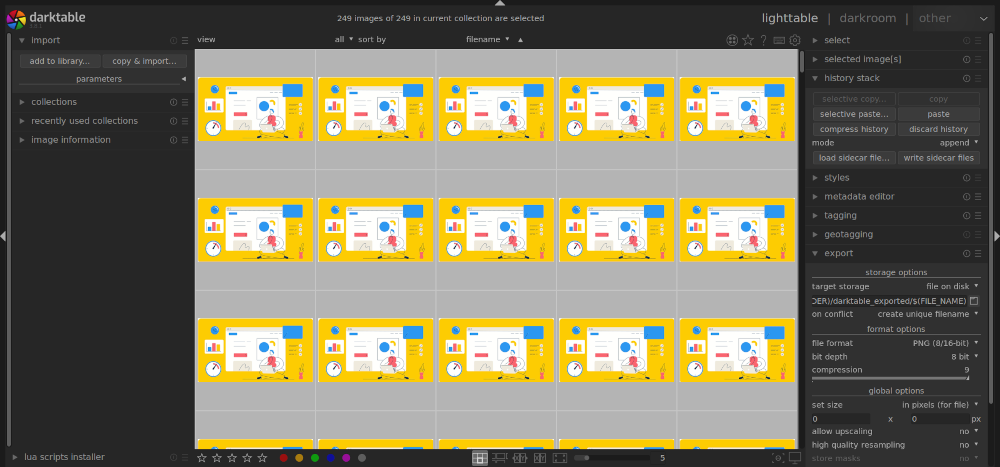Toggle the allow upscaling option

[896, 431]
